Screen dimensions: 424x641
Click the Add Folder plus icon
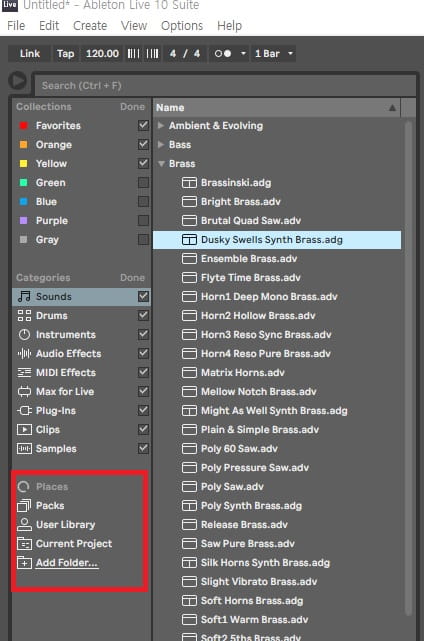click(x=24, y=563)
